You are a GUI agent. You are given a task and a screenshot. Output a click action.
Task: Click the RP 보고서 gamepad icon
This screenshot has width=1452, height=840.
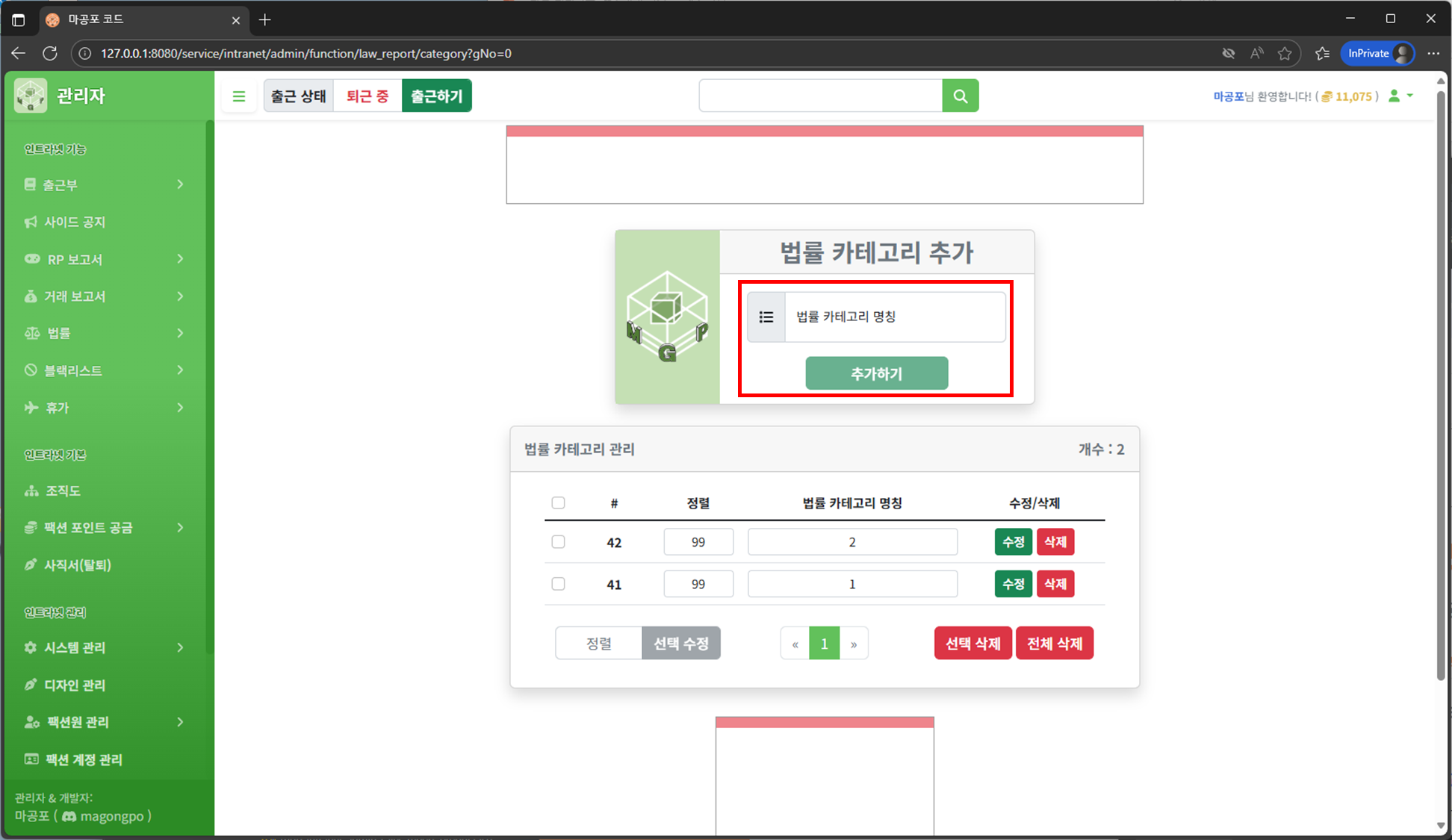click(32, 259)
